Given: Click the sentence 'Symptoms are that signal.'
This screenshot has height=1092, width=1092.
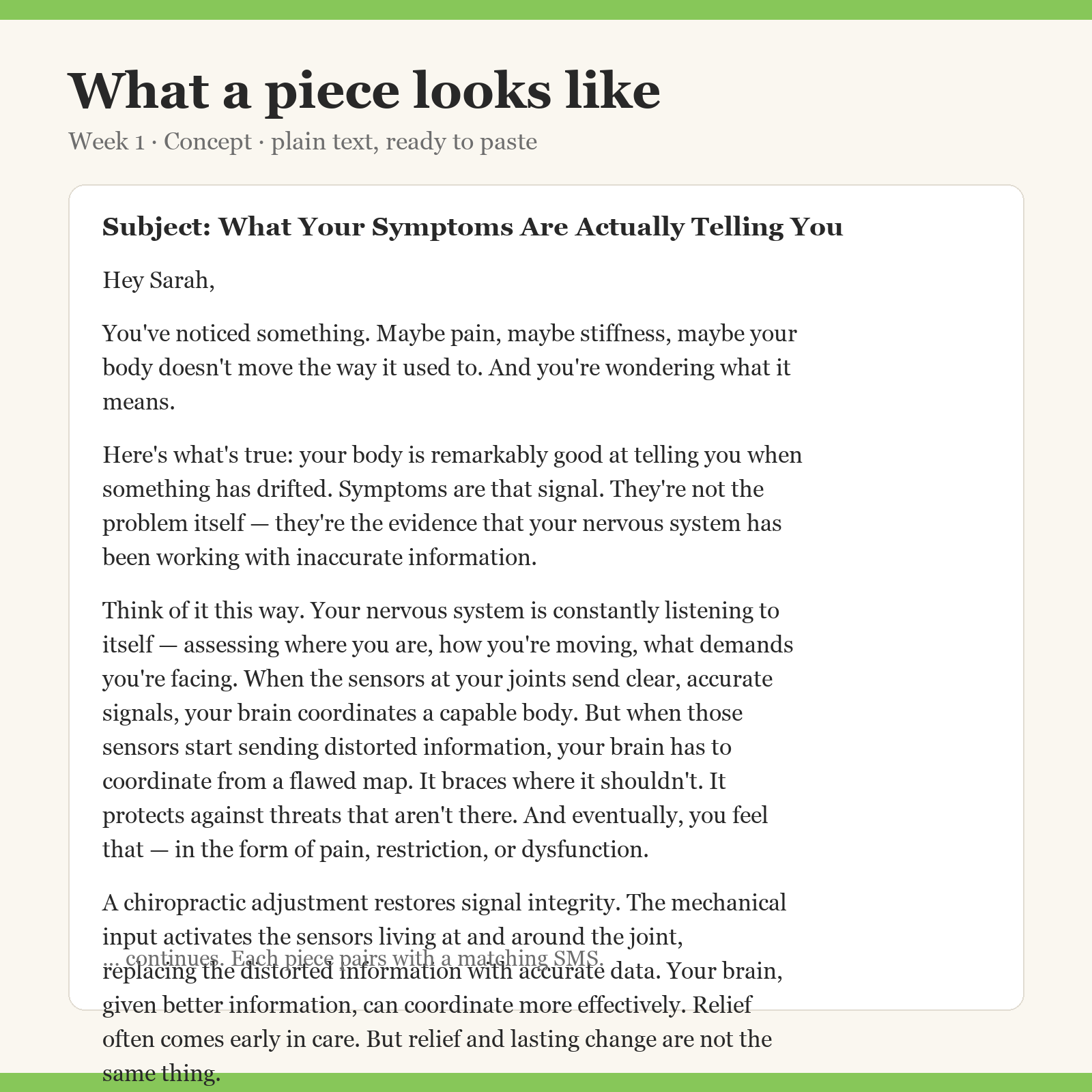Looking at the screenshot, I should [471, 489].
